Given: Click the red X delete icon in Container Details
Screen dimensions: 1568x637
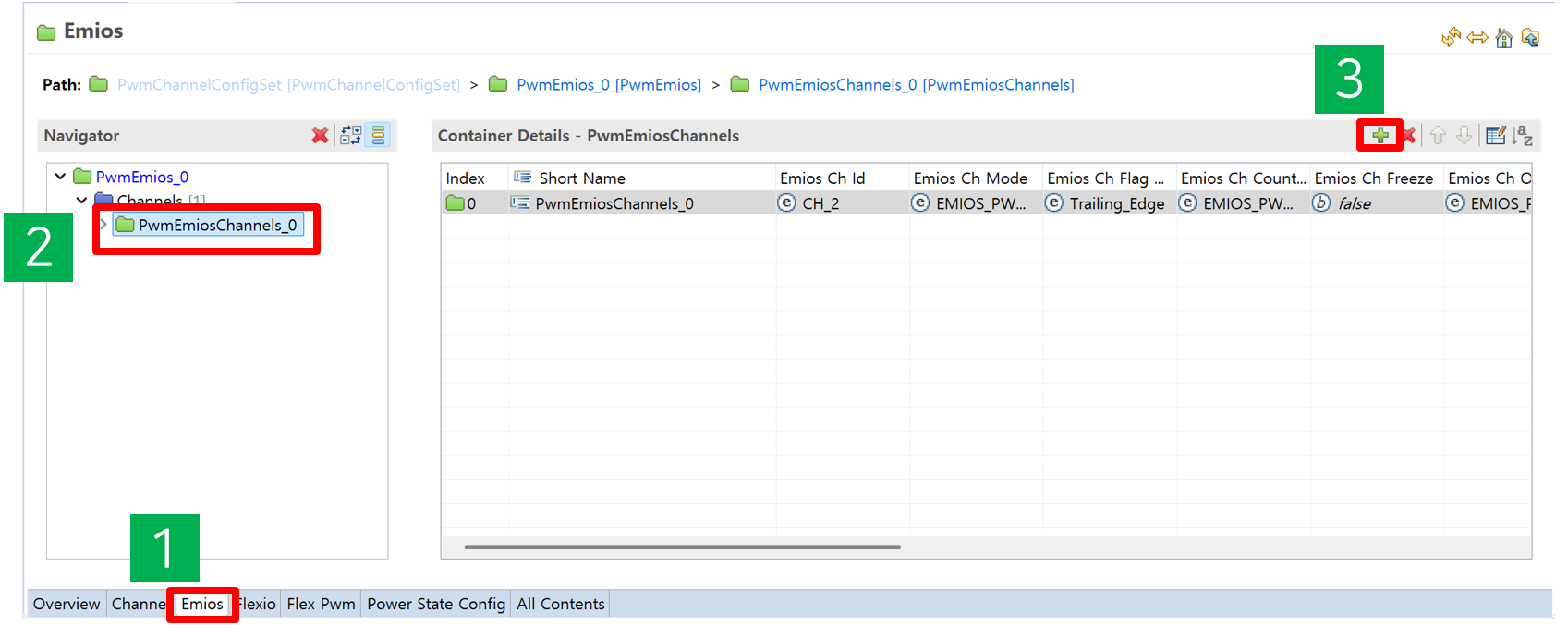Looking at the screenshot, I should pyautogui.click(x=1409, y=136).
